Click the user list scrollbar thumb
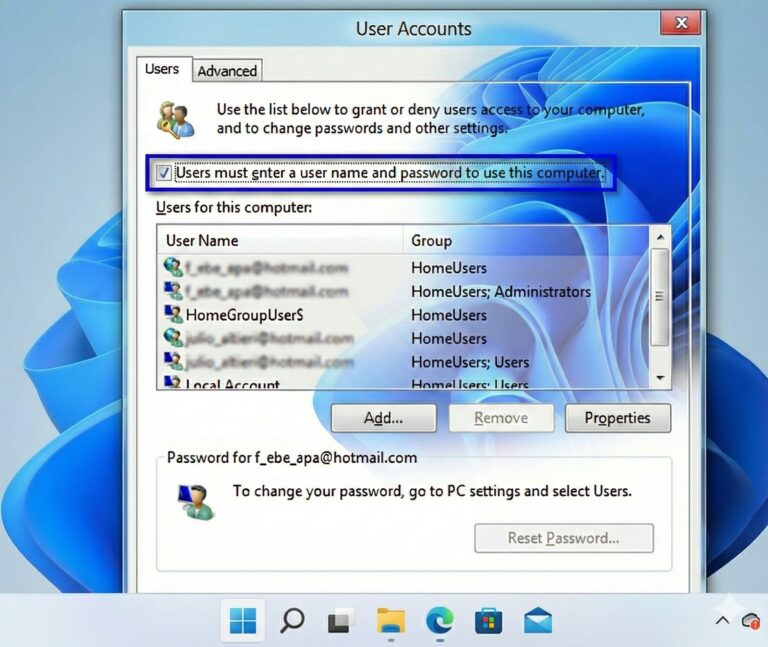 (x=660, y=297)
